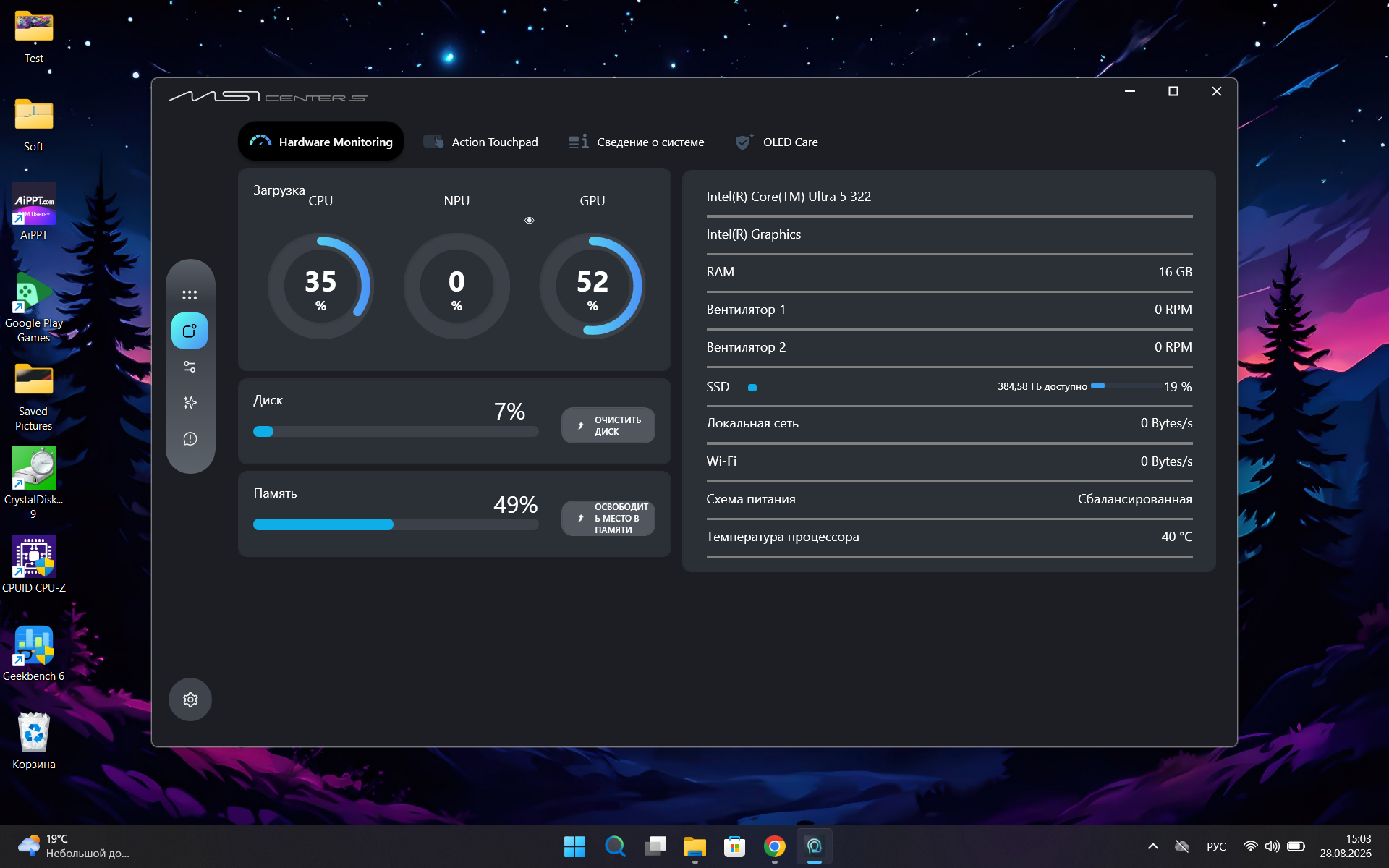Viewport: 1389px width, 868px height.
Task: Click the РУС language indicator
Action: (x=1216, y=846)
